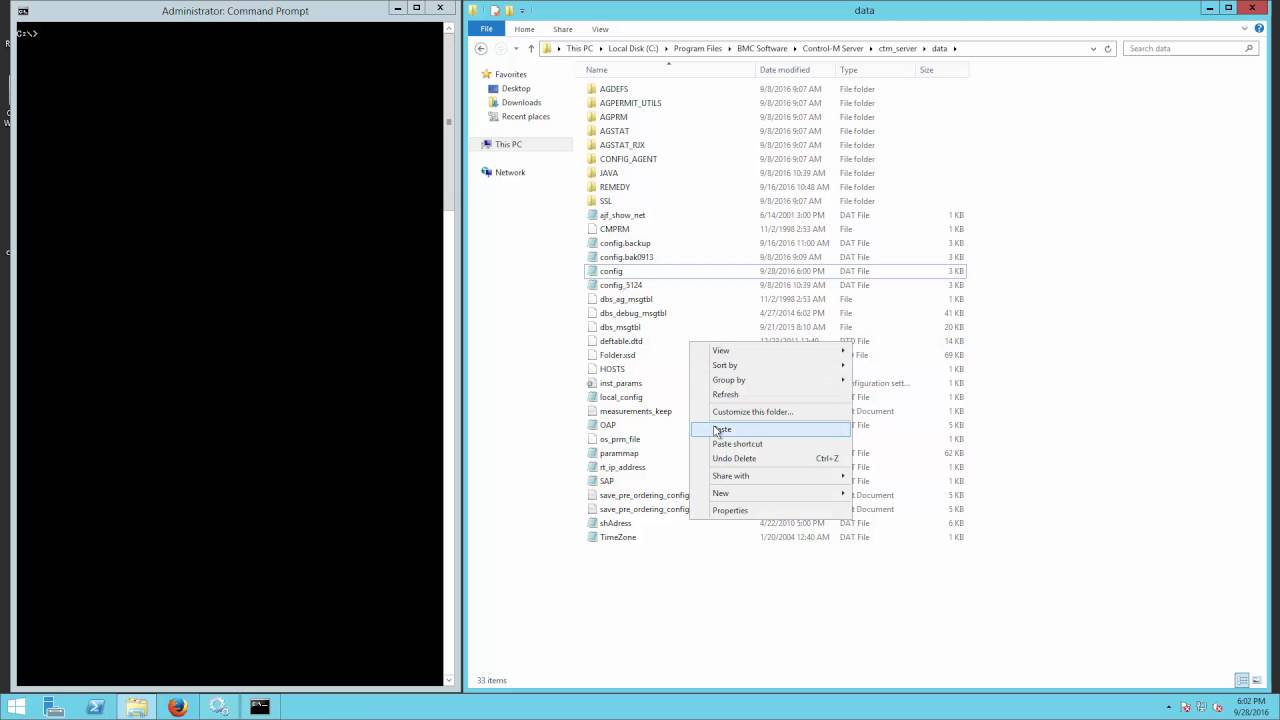
Task: Navigate to ctm_server in the breadcrumb
Action: [898, 48]
